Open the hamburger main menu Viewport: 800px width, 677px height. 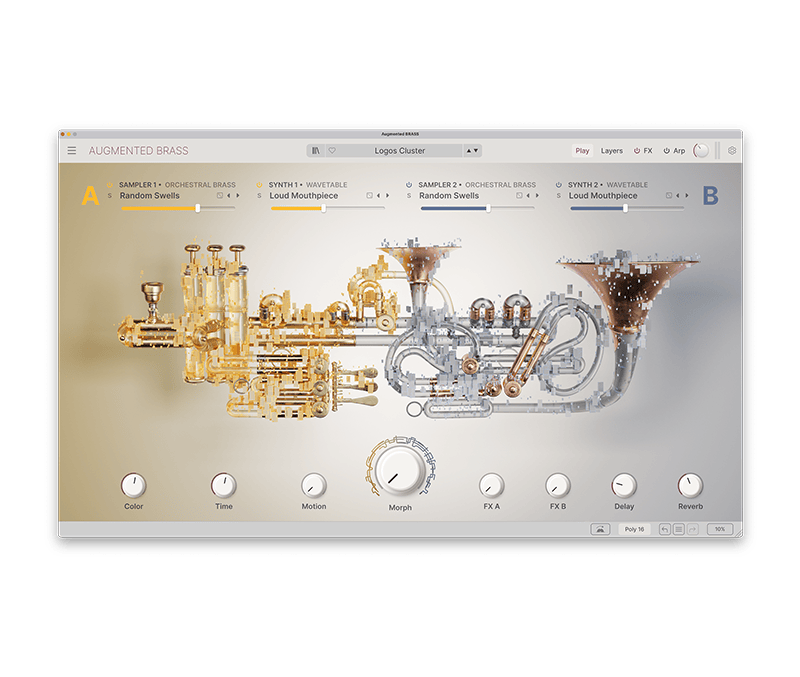click(72, 151)
